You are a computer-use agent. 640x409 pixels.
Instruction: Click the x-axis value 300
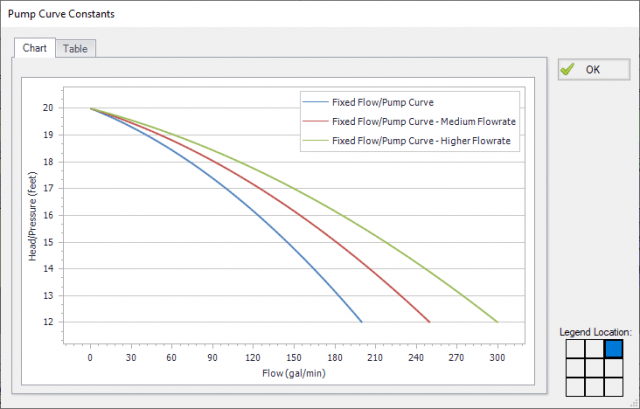click(x=497, y=358)
